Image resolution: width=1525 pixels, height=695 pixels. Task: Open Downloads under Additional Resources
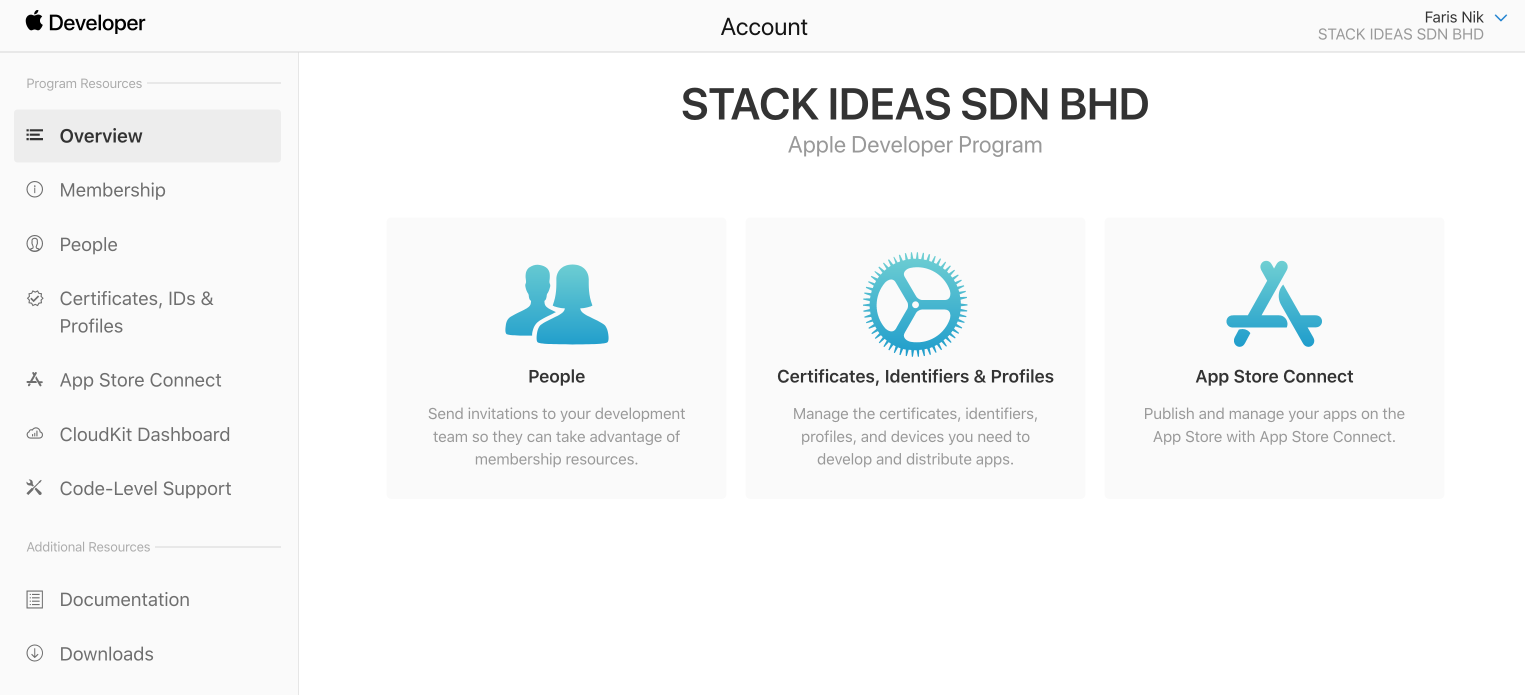click(x=107, y=653)
